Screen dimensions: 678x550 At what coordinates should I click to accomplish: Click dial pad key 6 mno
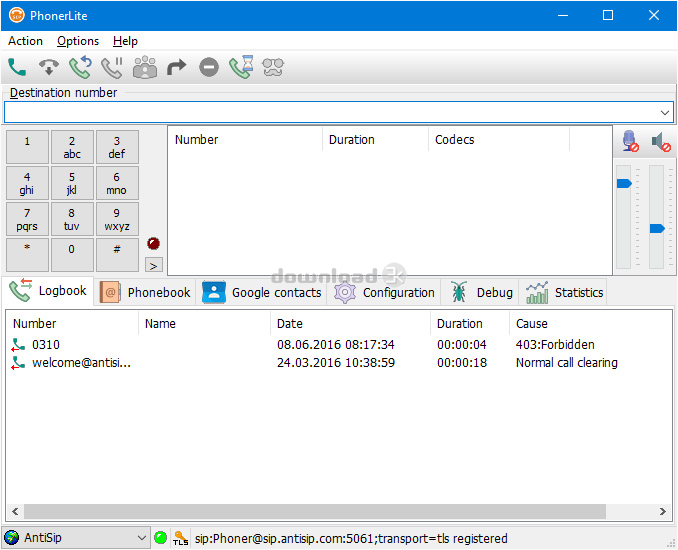pyautogui.click(x=117, y=183)
